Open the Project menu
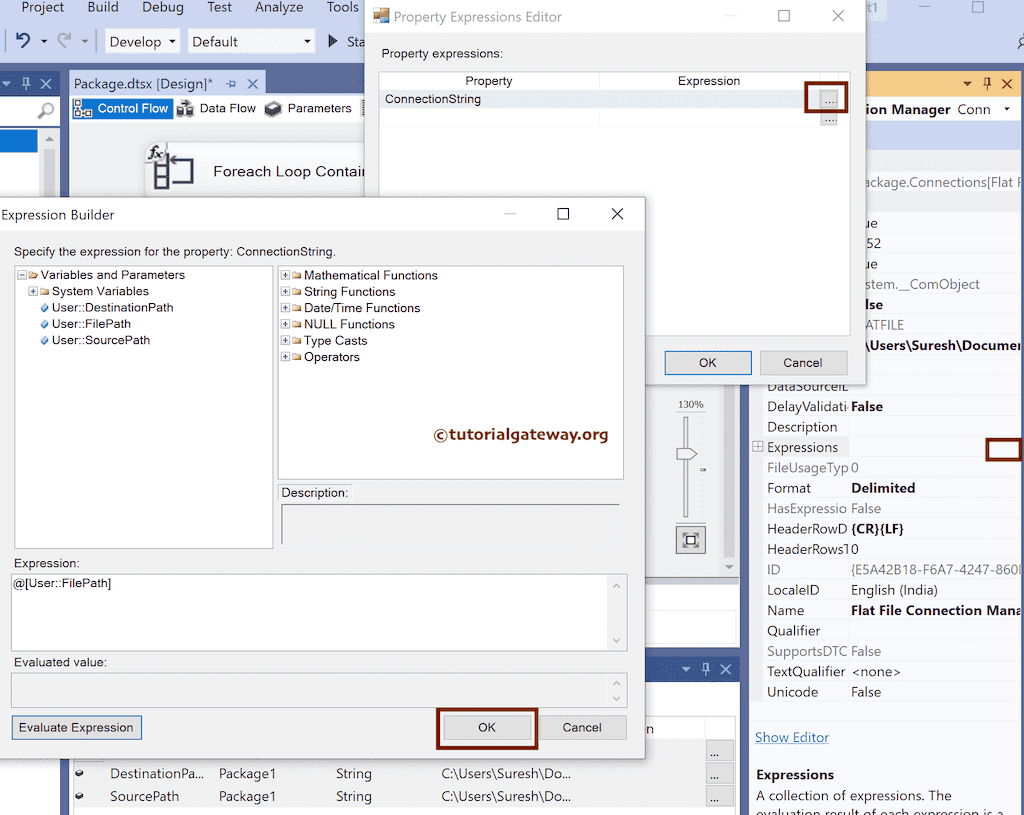 [x=42, y=7]
